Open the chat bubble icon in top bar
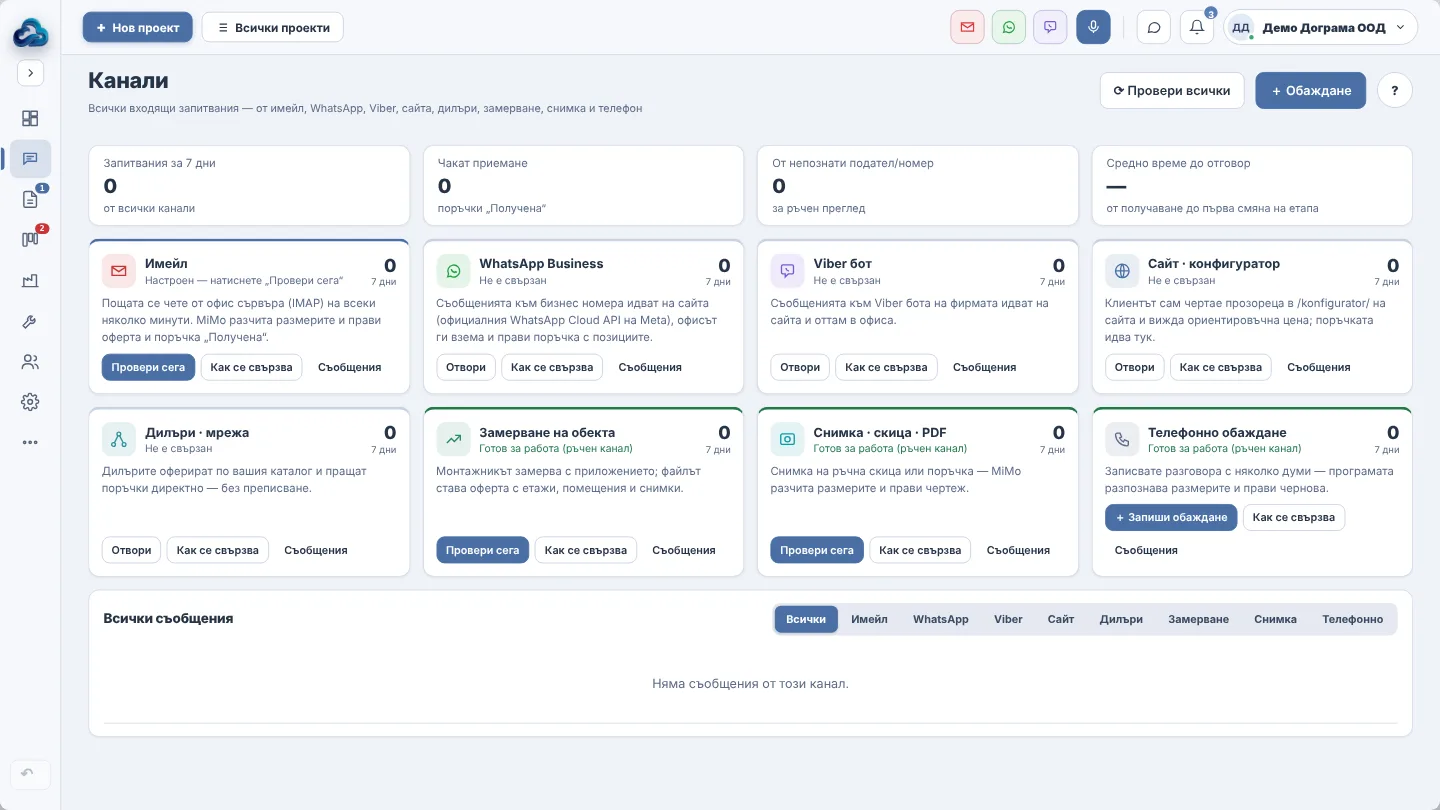Viewport: 1440px width, 810px height. pos(1154,27)
